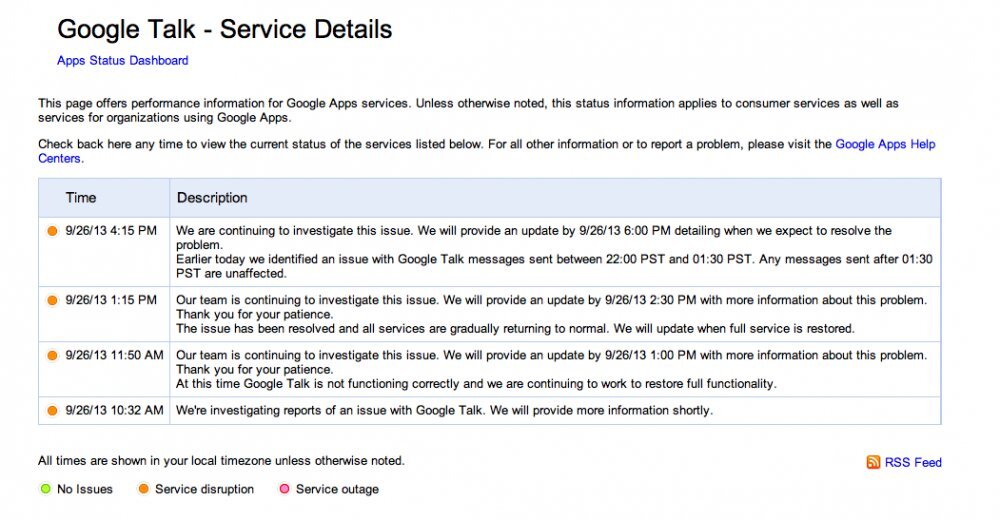Click the Description column header
This screenshot has width=1000, height=520.
[x=212, y=198]
